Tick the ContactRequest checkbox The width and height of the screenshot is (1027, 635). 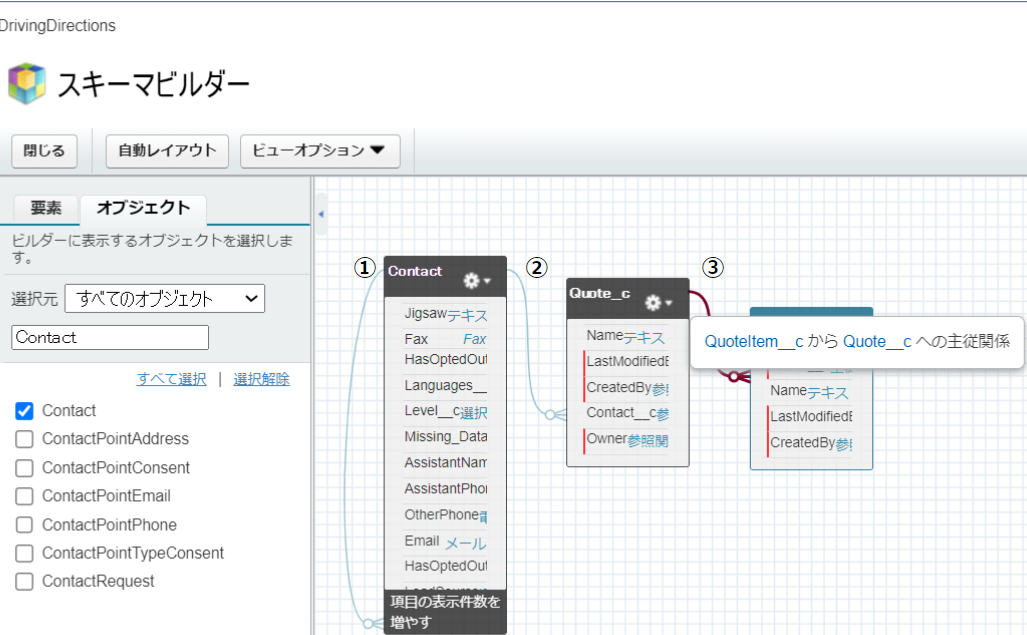click(25, 582)
